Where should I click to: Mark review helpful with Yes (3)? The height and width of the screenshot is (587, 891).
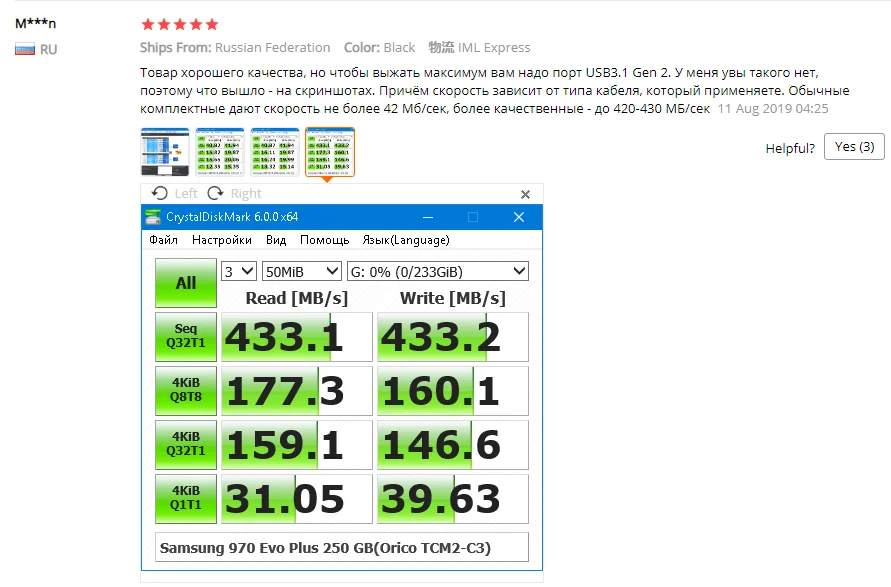[x=853, y=147]
